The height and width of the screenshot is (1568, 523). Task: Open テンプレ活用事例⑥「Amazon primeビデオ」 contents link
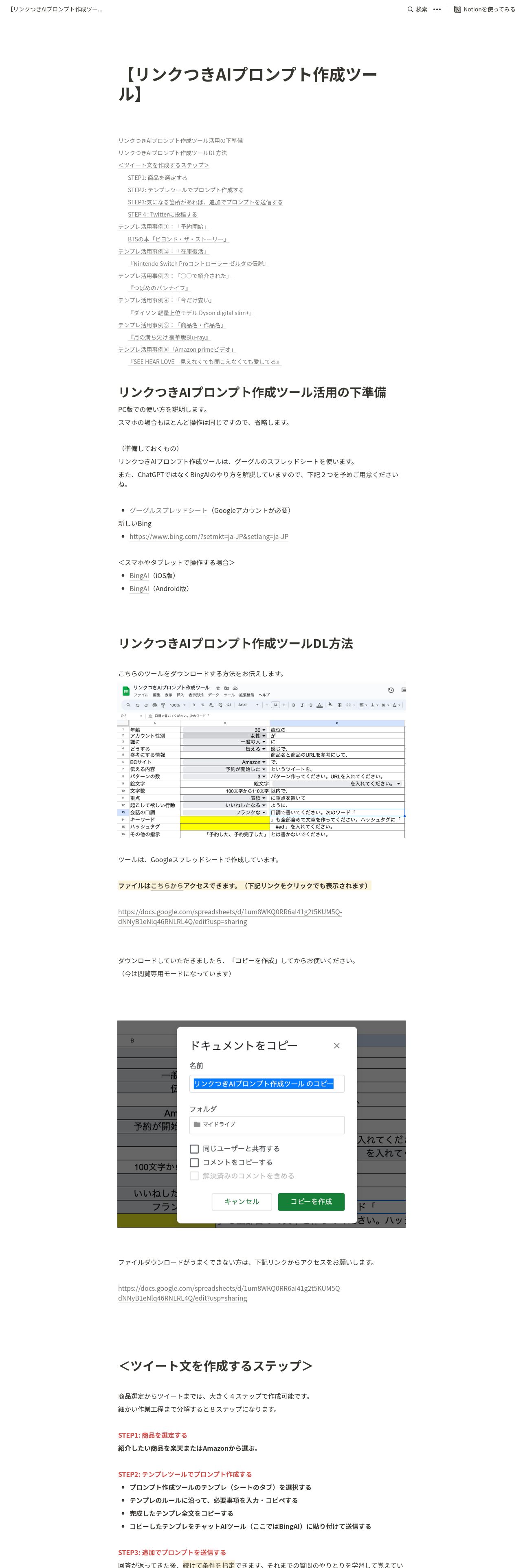click(x=176, y=349)
